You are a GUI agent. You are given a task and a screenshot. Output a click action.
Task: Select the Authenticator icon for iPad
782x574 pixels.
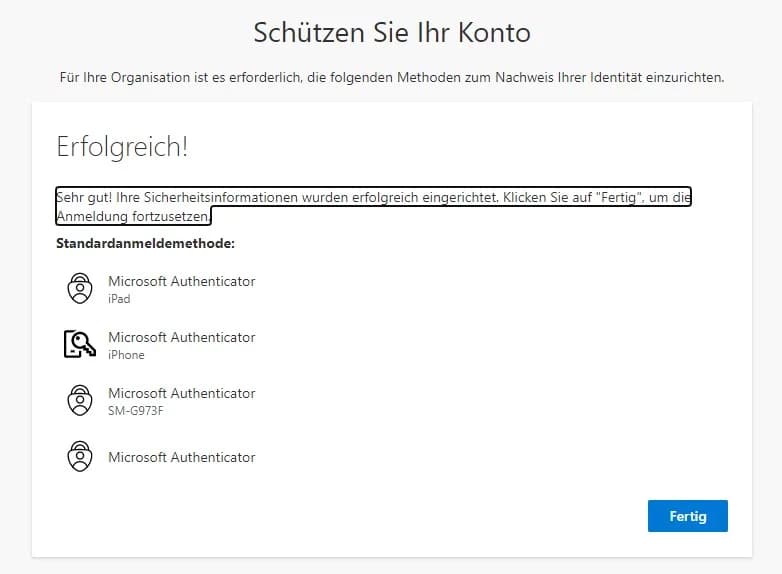point(80,288)
